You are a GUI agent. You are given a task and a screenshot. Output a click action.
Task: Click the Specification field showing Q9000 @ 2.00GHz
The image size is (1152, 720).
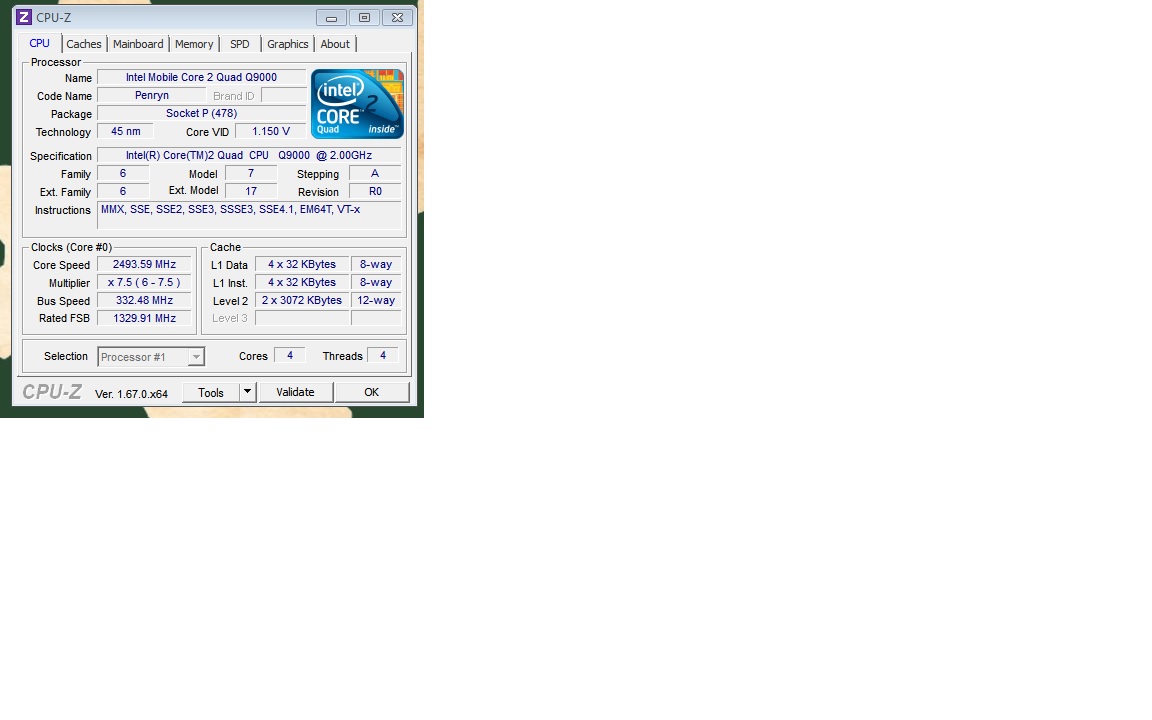[249, 155]
